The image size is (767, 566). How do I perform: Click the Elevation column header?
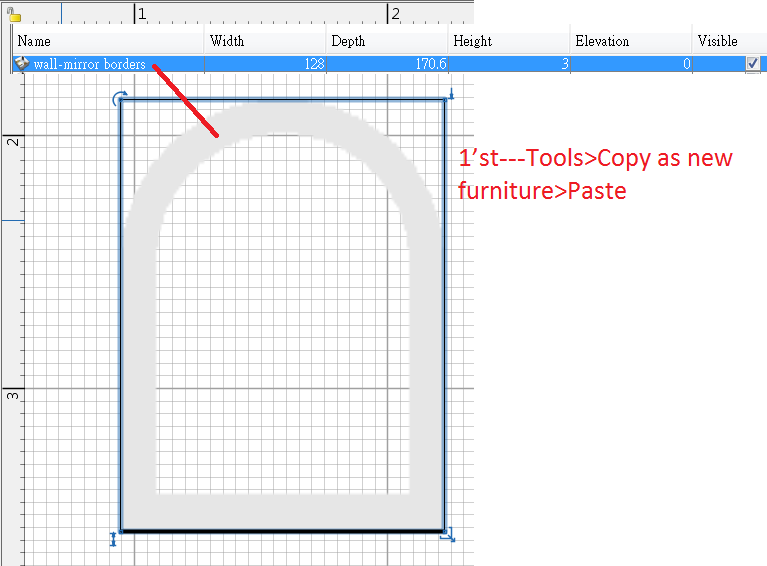(x=630, y=41)
